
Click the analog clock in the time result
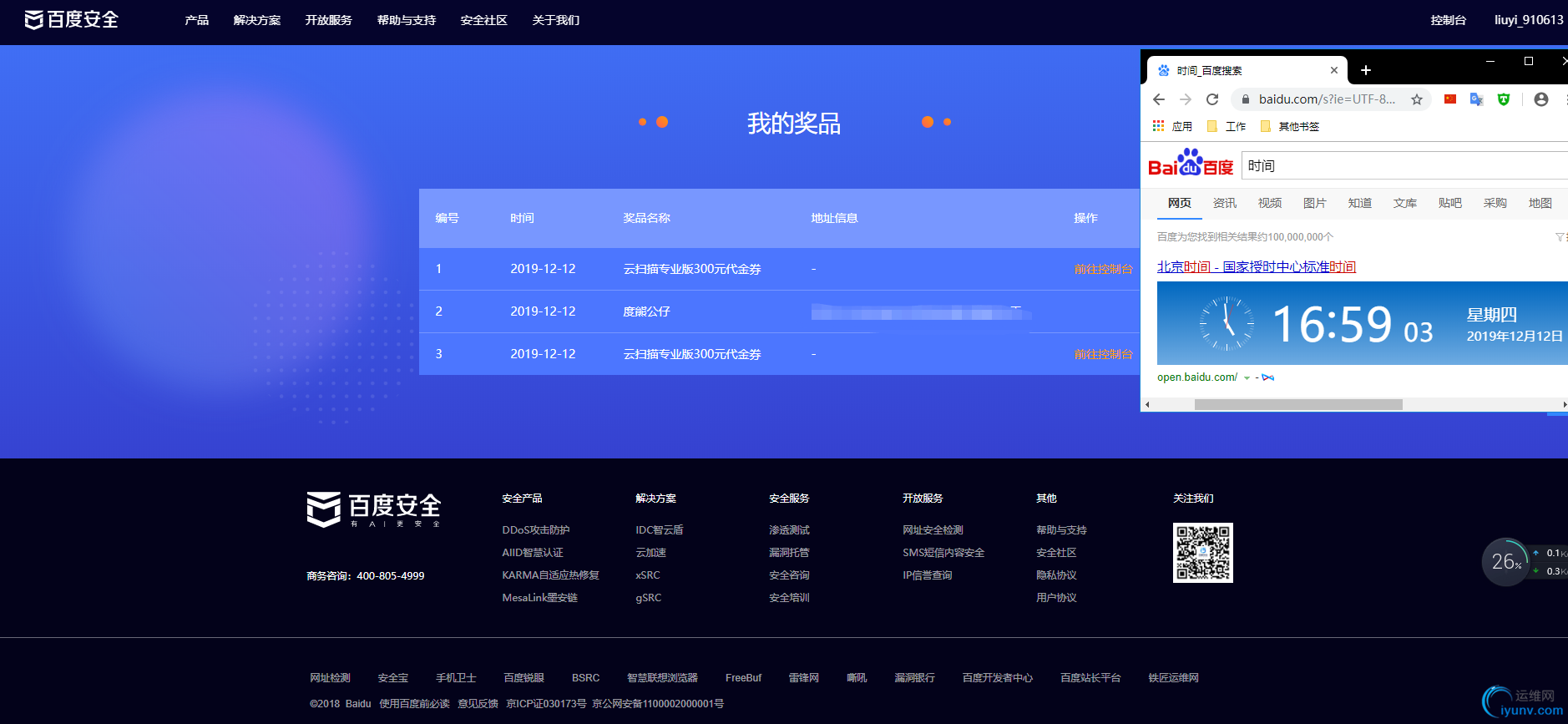pyautogui.click(x=1227, y=323)
